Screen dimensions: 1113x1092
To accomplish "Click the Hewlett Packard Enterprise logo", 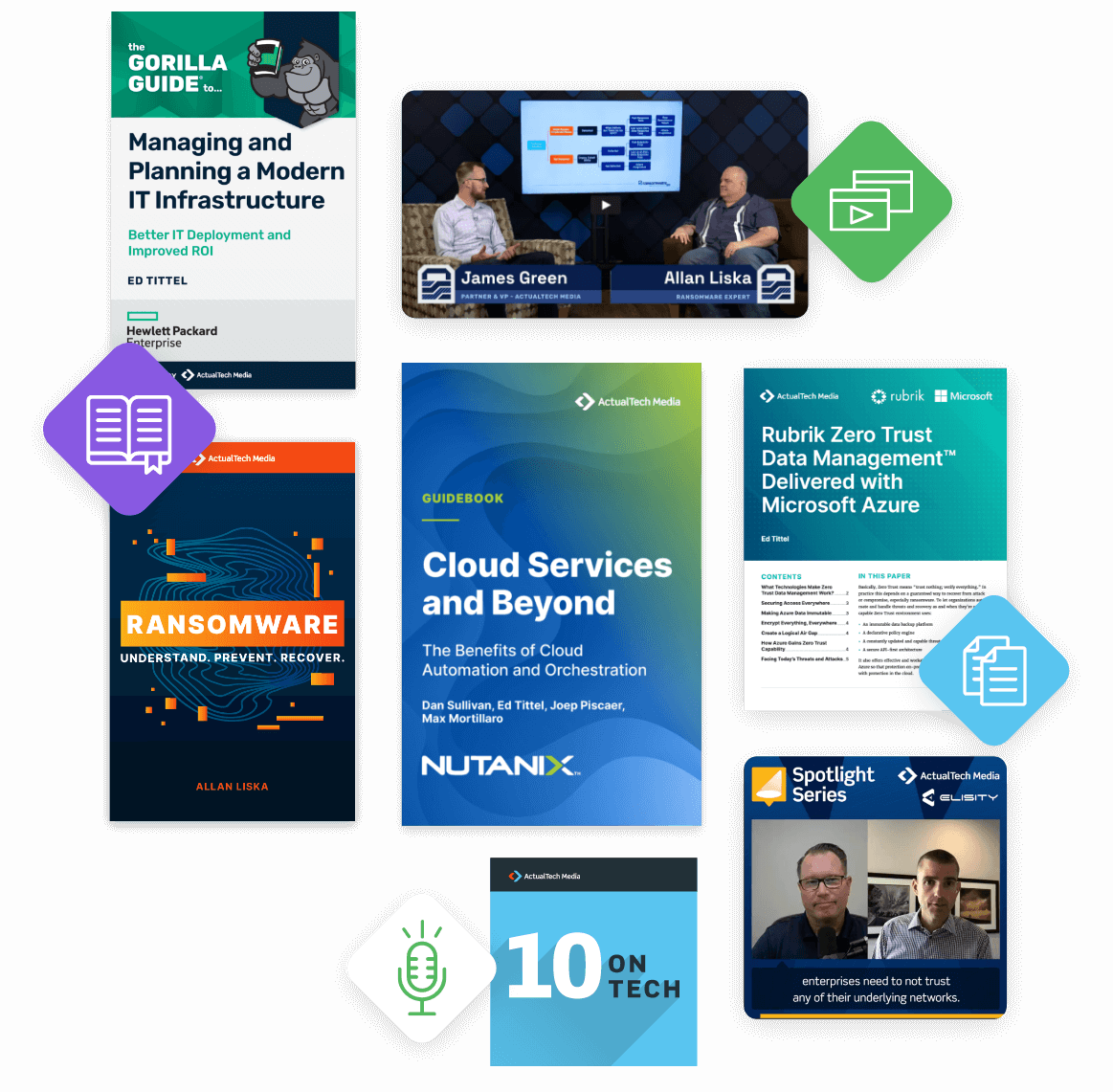I will tap(171, 330).
